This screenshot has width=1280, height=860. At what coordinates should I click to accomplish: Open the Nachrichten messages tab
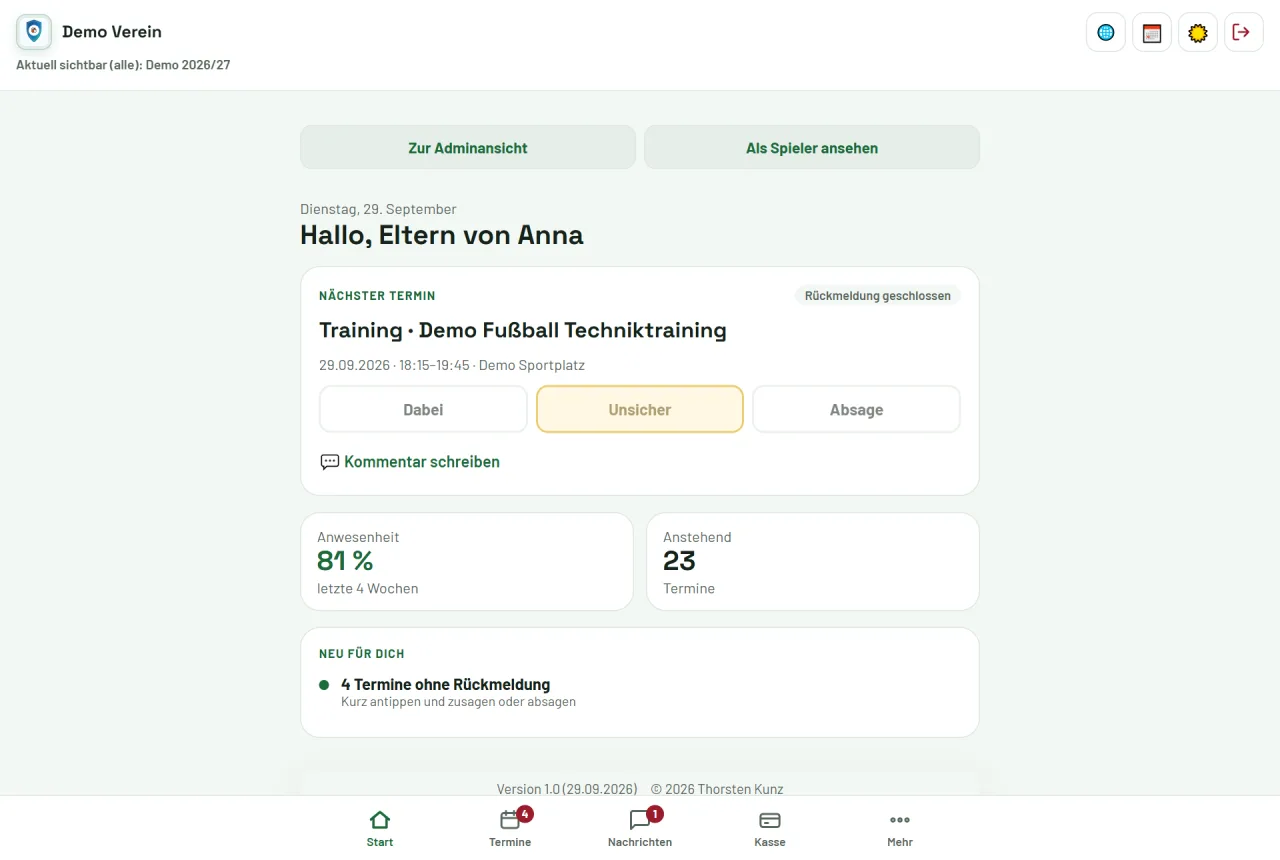point(640,828)
